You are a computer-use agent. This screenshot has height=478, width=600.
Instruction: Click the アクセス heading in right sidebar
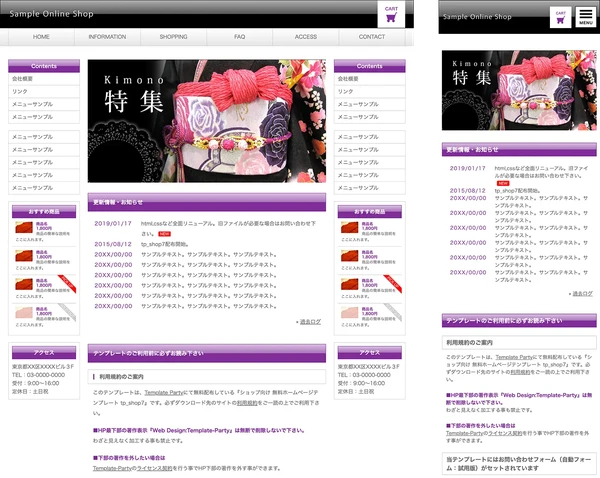[370, 352]
